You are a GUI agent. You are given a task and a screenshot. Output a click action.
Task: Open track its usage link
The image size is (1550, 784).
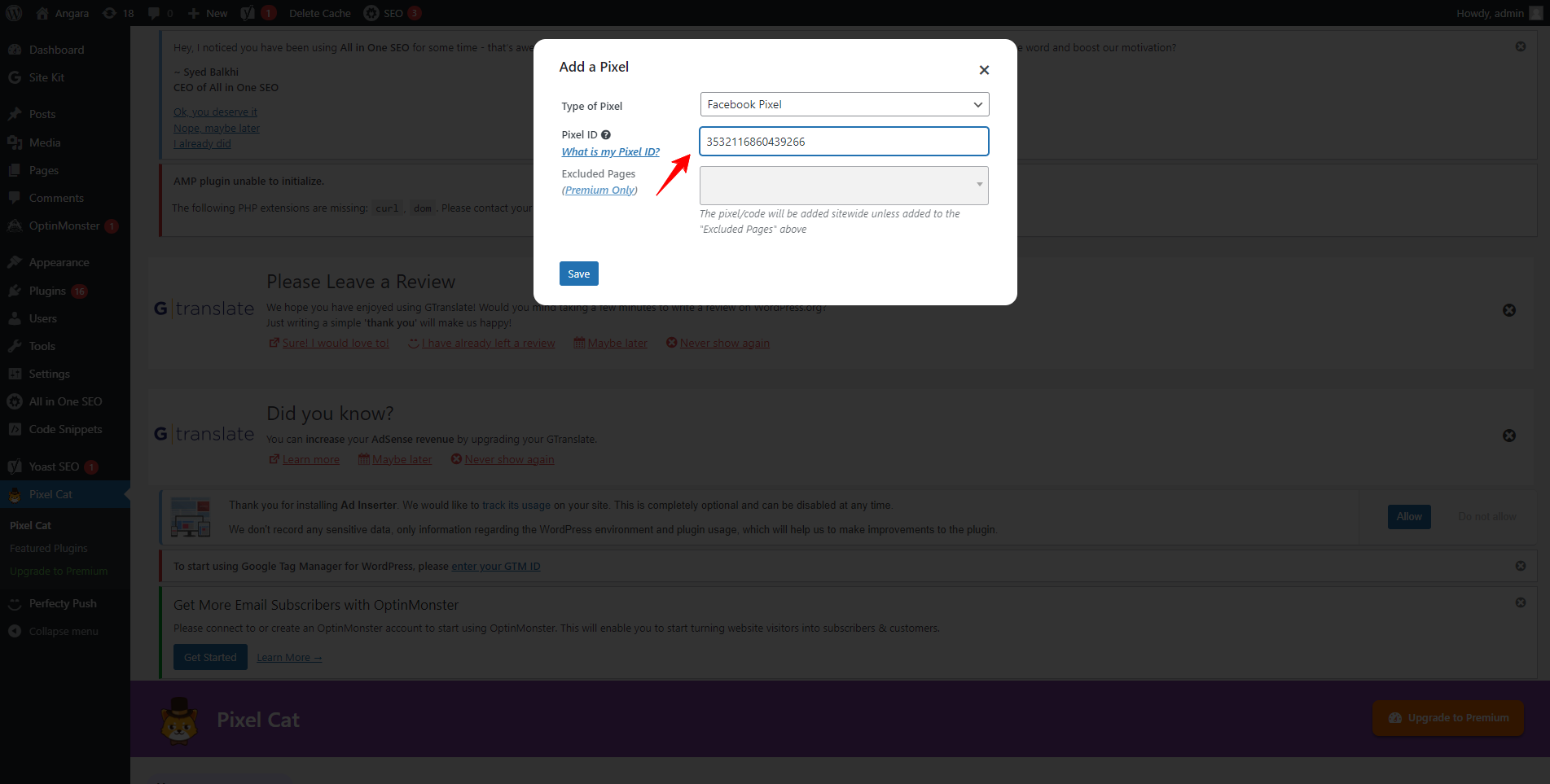pyautogui.click(x=516, y=505)
